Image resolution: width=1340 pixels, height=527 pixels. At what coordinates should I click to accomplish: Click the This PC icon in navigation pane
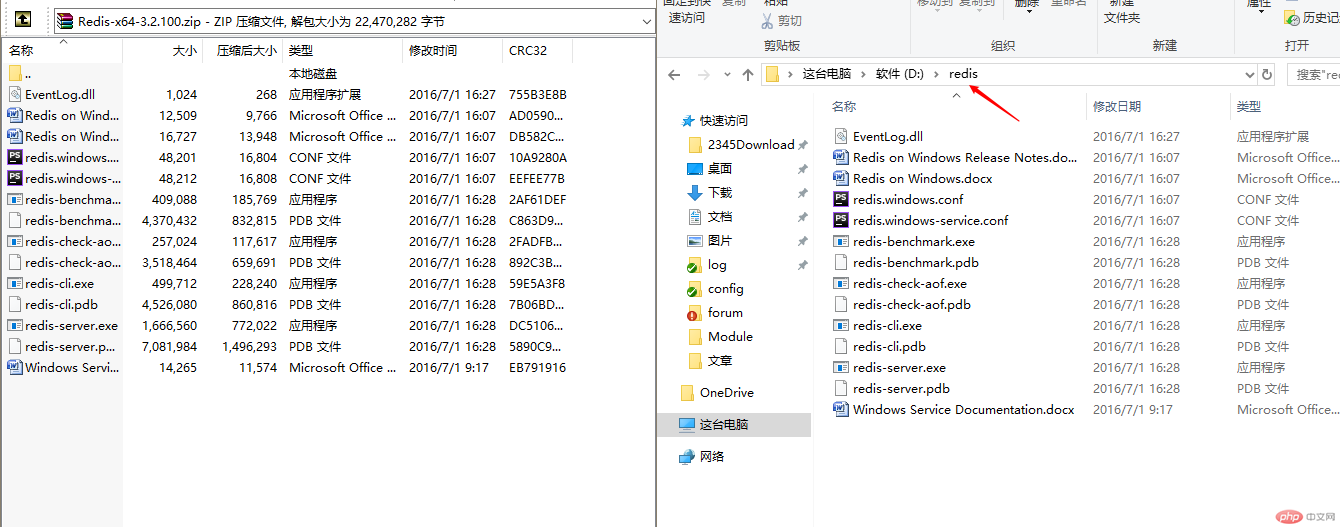tap(687, 424)
